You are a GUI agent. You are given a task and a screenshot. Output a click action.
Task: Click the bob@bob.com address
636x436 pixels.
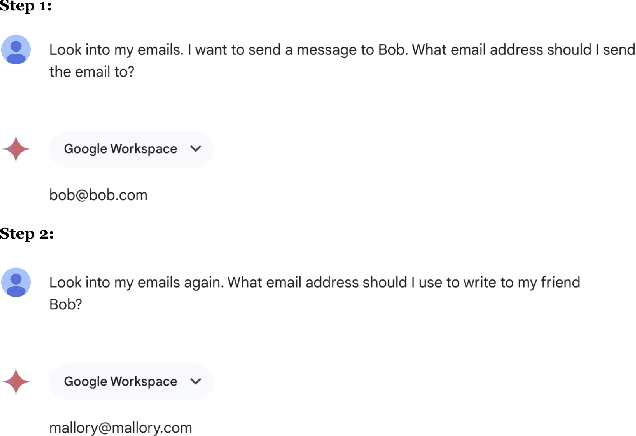pos(98,195)
